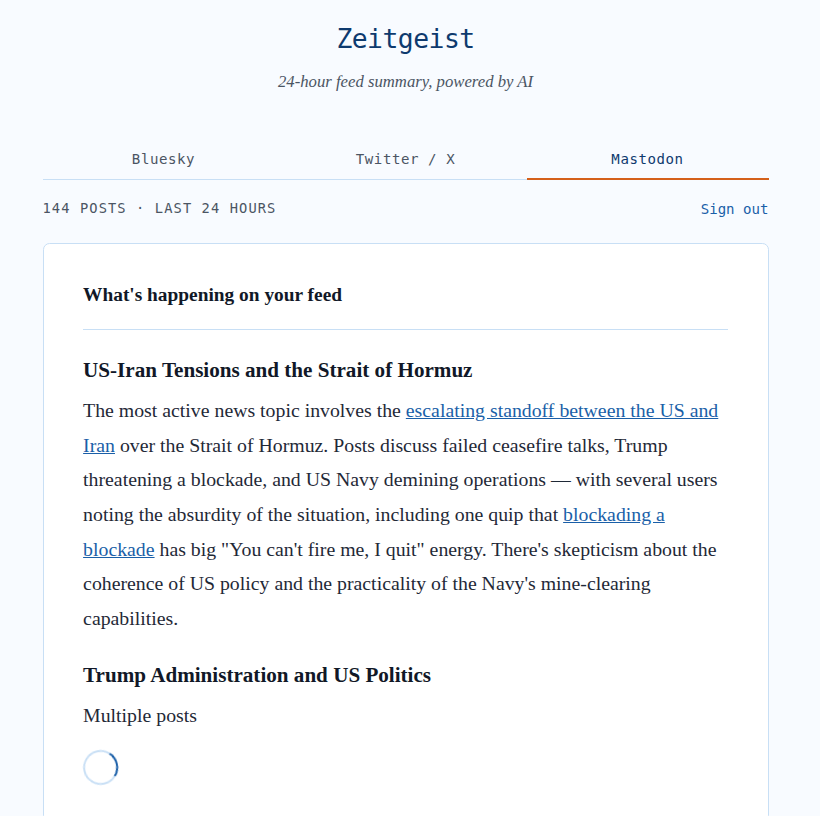820x816 pixels.
Task: Select the Mastodon tab
Action: click(647, 159)
